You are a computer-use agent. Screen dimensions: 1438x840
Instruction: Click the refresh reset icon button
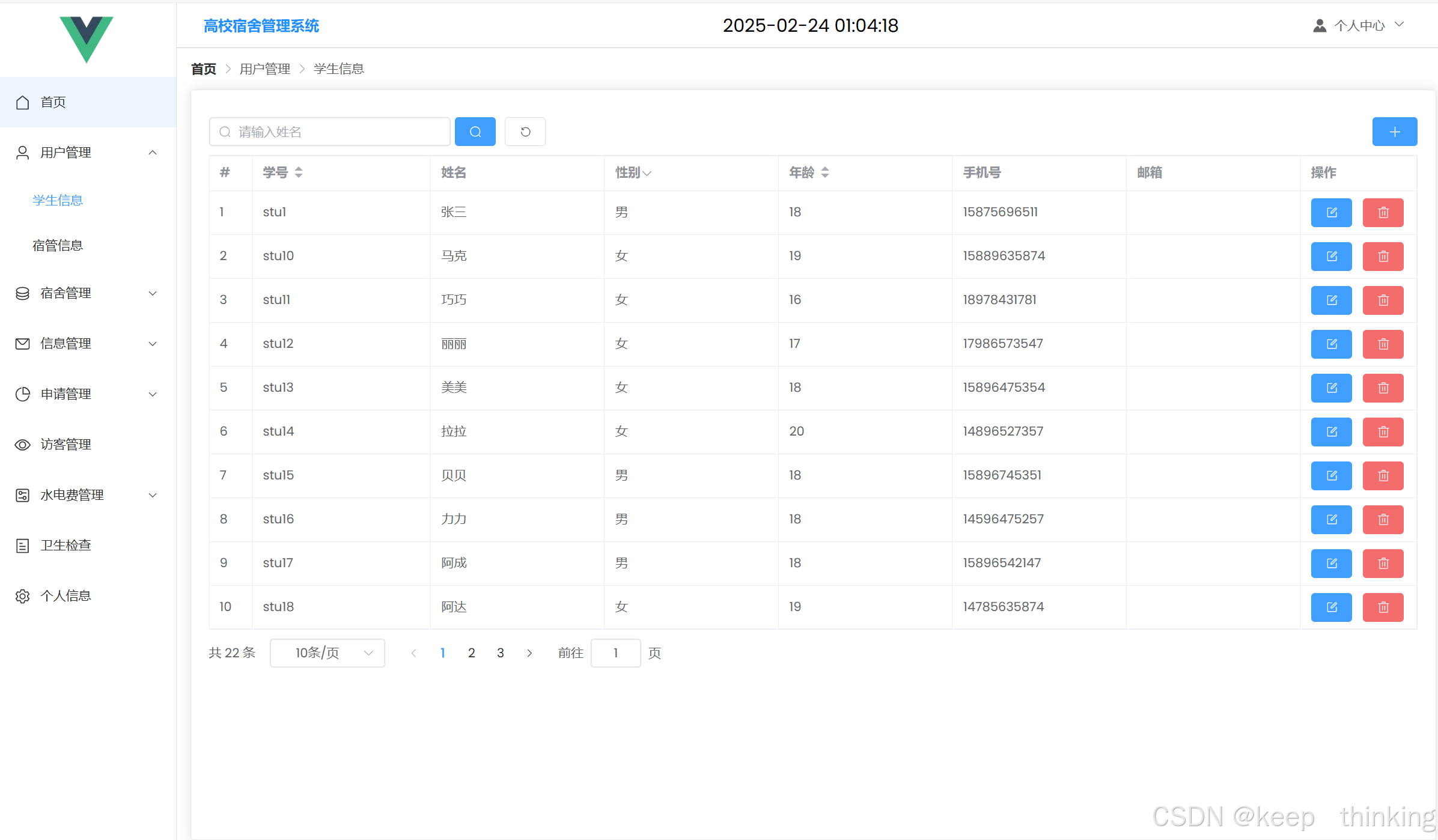click(x=525, y=132)
